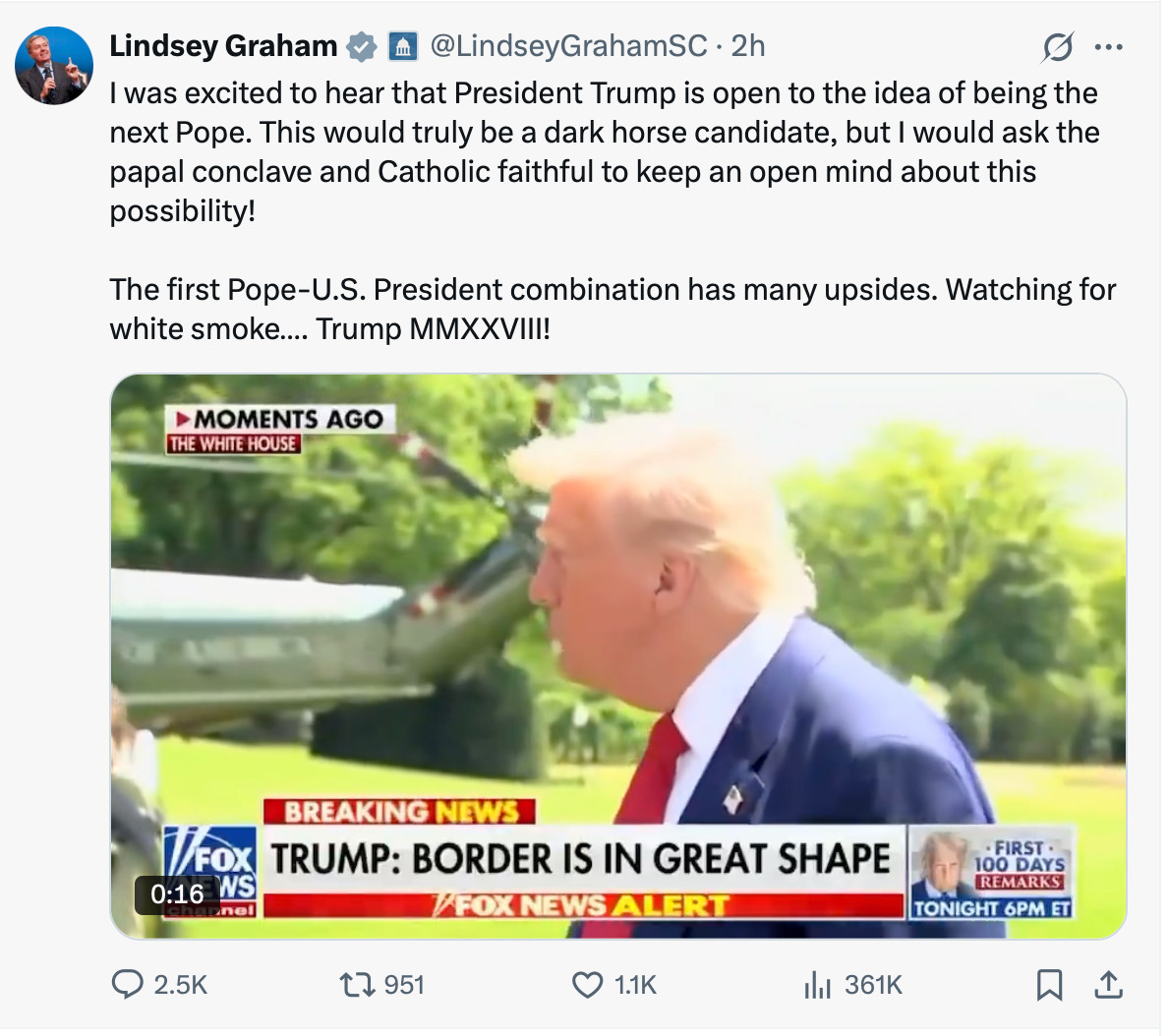Viewport: 1168px width, 1036px height.
Task: Open replies via the 2.5K count
Action: click(180, 985)
